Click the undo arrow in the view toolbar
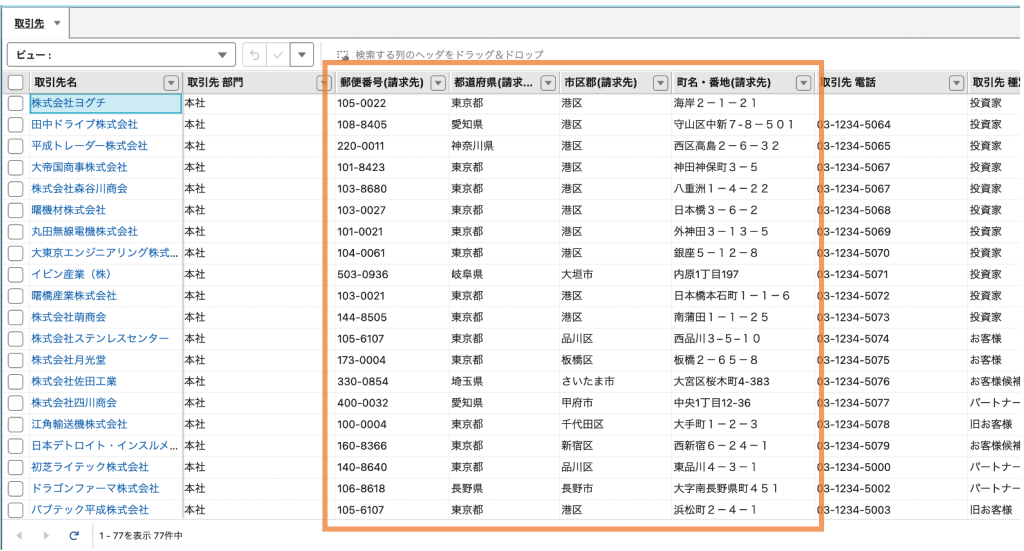1024x551 pixels. (254, 55)
